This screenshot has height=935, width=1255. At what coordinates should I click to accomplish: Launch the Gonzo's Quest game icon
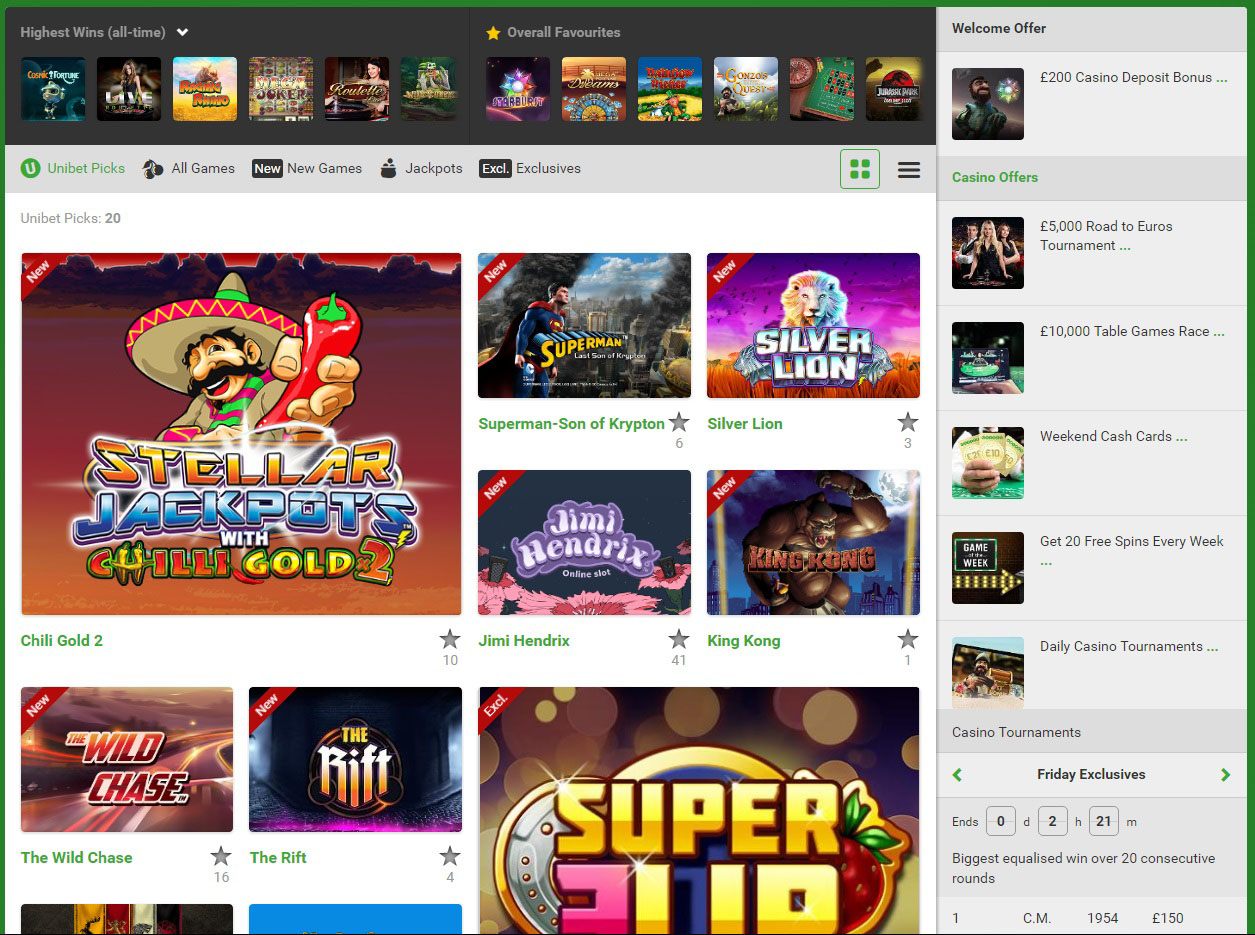746,89
